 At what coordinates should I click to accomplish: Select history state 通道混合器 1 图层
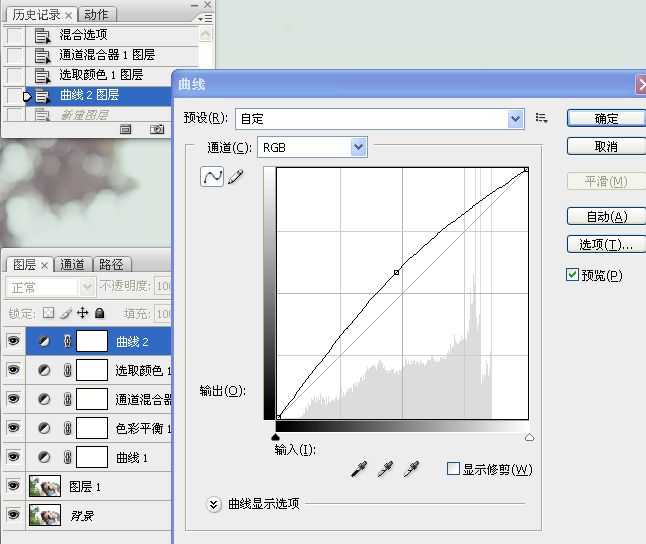click(112, 55)
